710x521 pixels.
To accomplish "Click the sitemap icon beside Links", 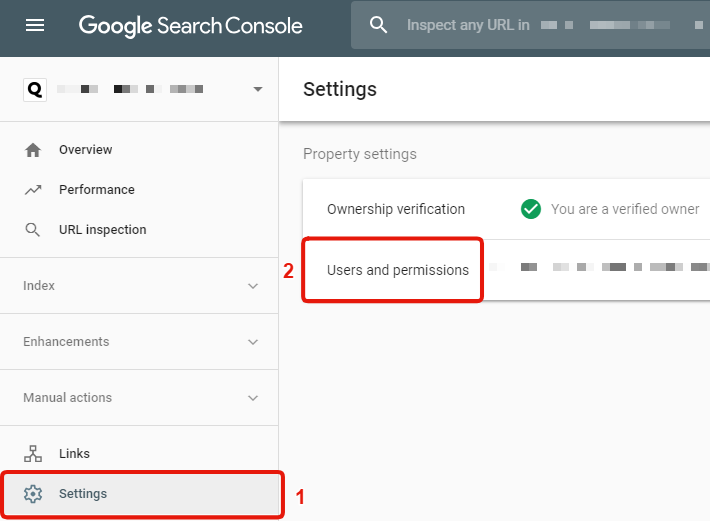I will tap(33, 454).
